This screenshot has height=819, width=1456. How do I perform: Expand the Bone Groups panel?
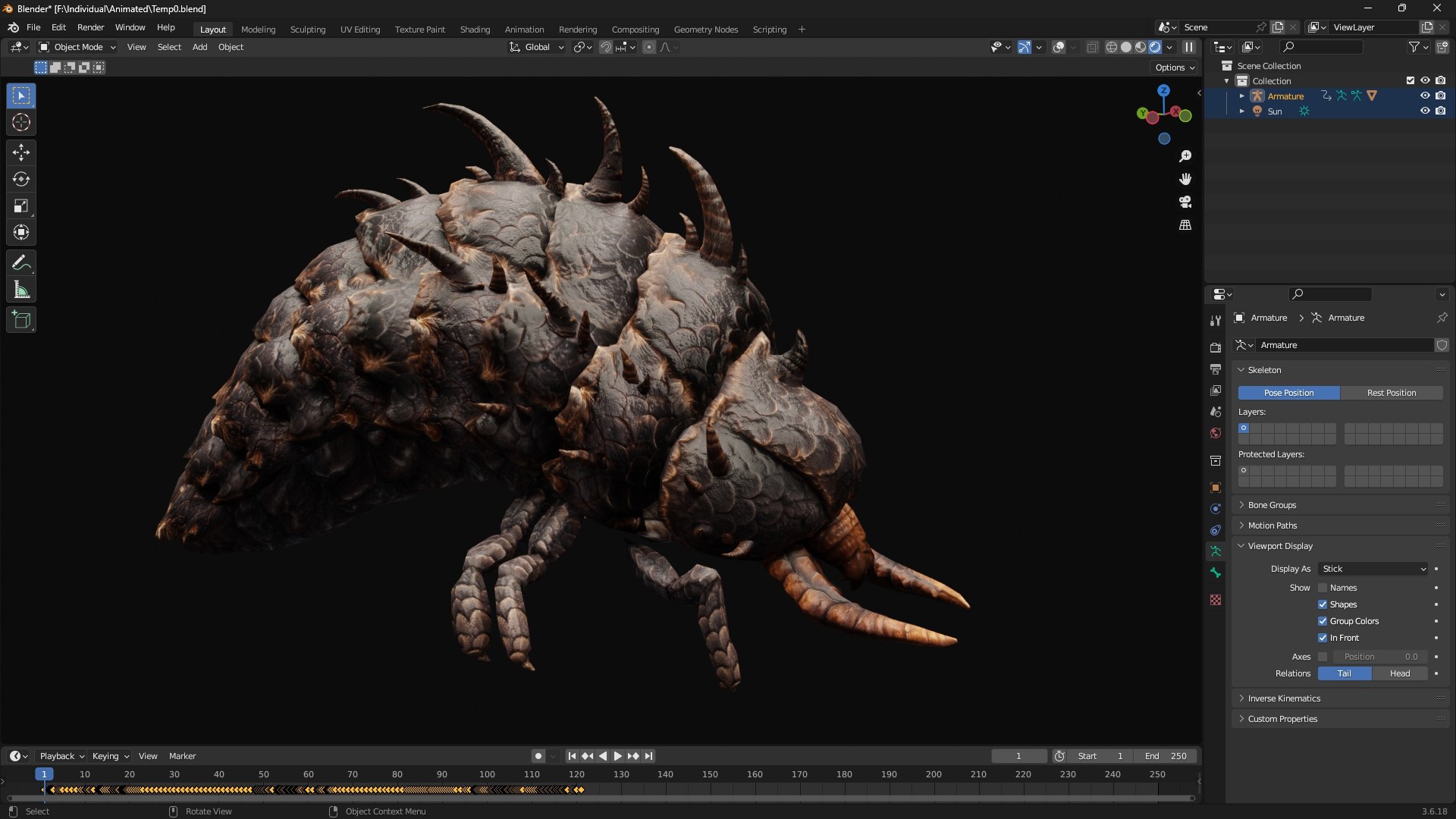[1272, 505]
